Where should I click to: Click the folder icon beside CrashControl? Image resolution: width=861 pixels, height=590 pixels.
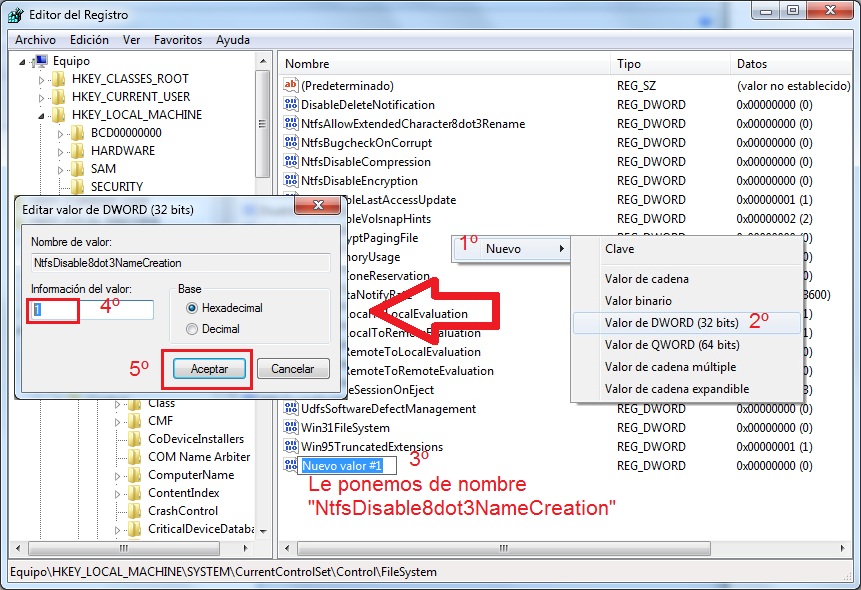pyautogui.click(x=135, y=511)
